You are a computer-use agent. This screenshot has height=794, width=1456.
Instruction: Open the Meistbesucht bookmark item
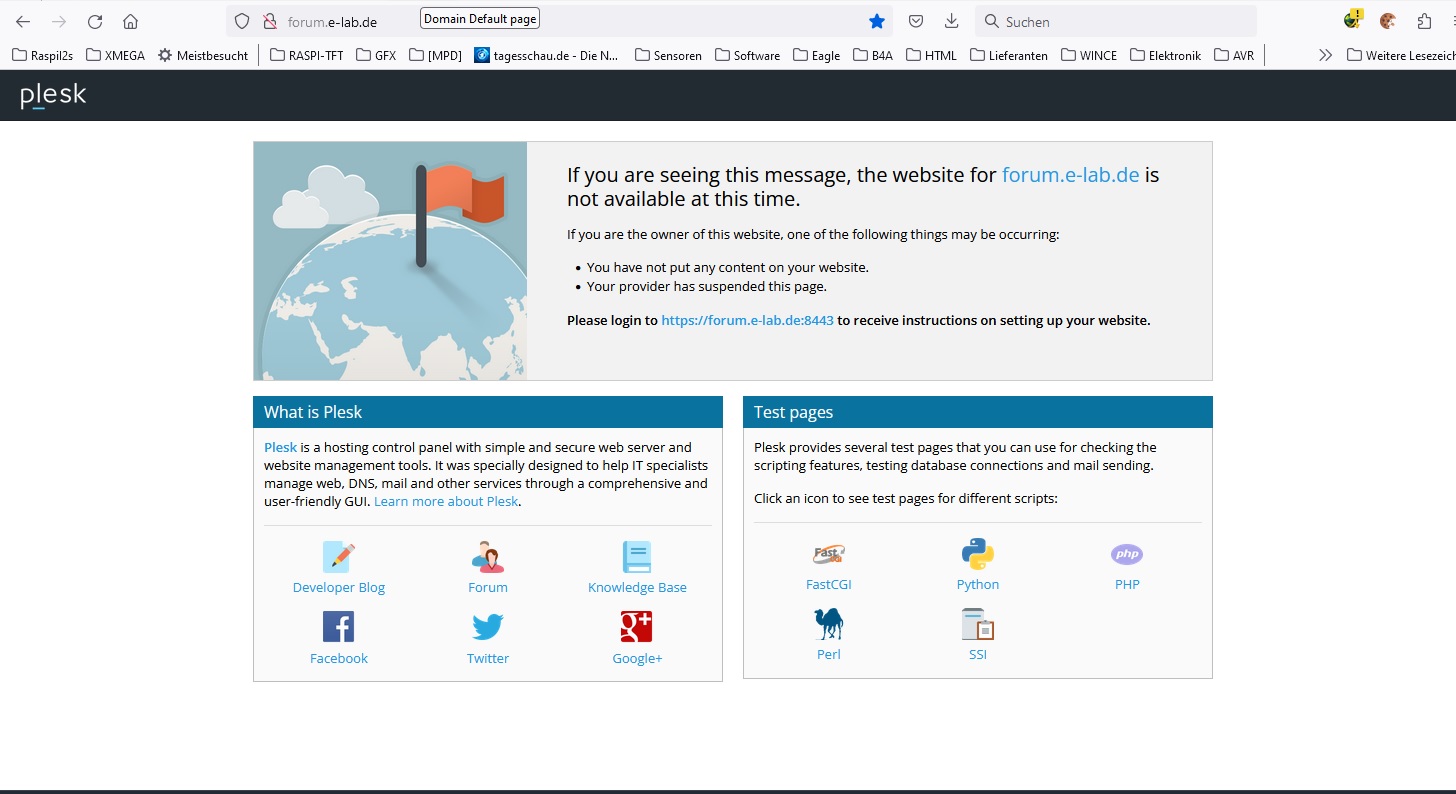(202, 55)
